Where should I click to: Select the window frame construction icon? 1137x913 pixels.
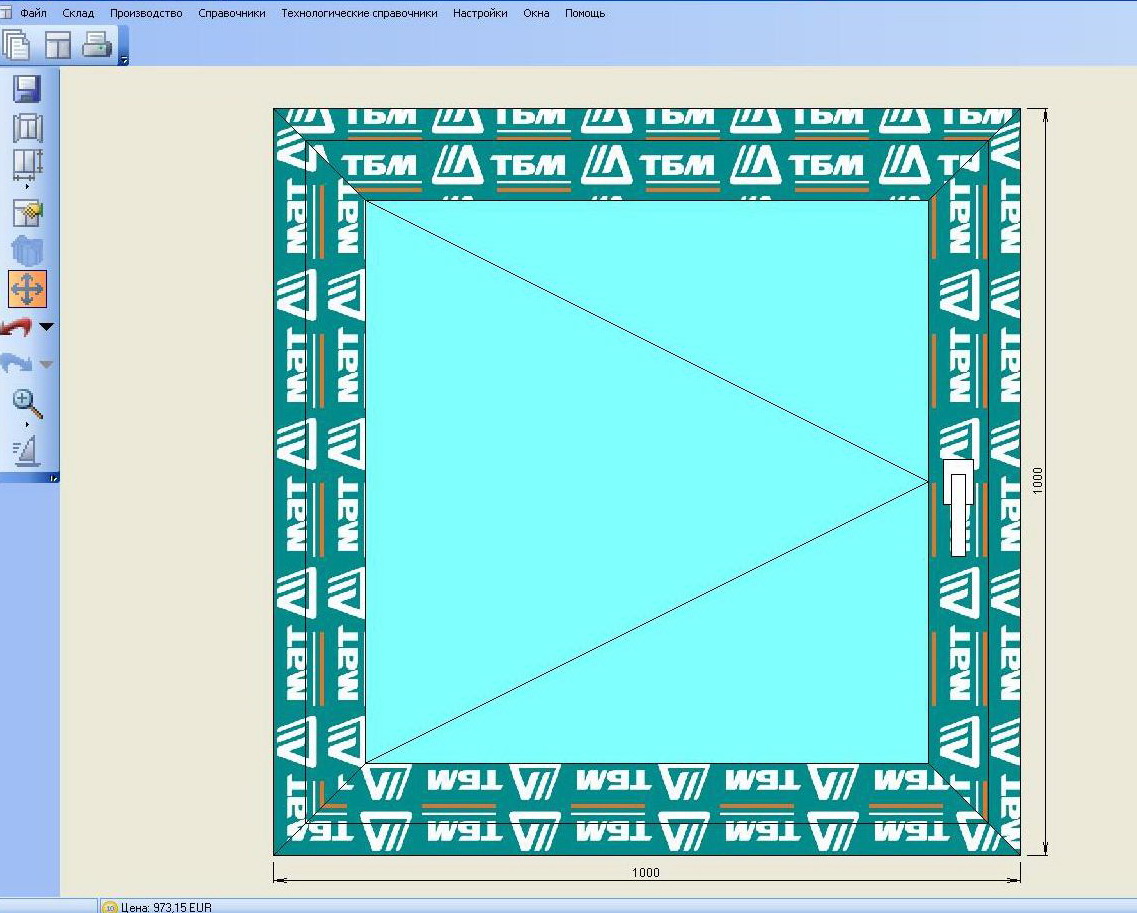28,128
